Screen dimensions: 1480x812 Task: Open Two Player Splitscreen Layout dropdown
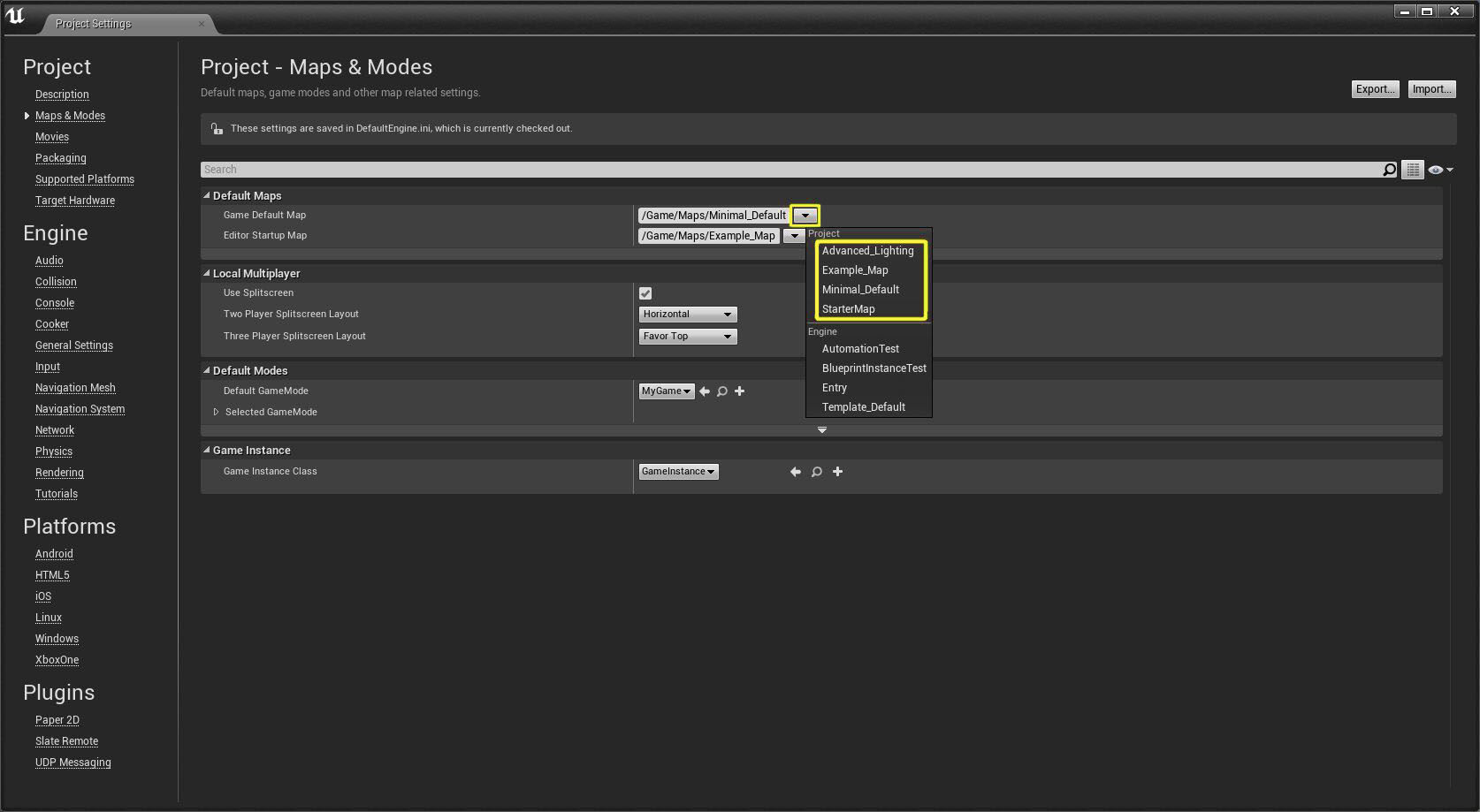pyautogui.click(x=688, y=315)
